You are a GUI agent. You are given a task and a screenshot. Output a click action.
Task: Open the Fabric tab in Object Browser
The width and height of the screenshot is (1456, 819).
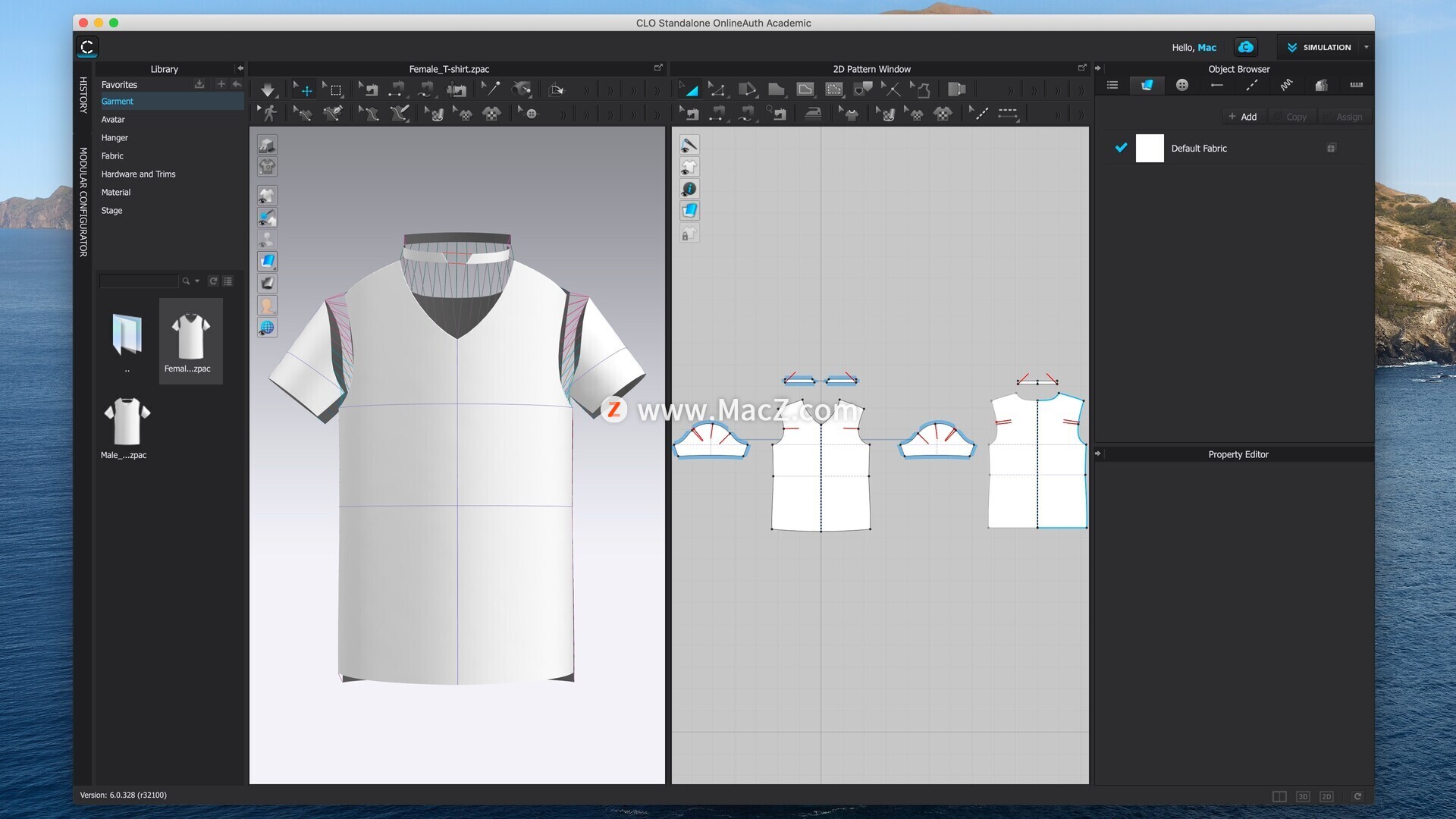click(x=1147, y=85)
